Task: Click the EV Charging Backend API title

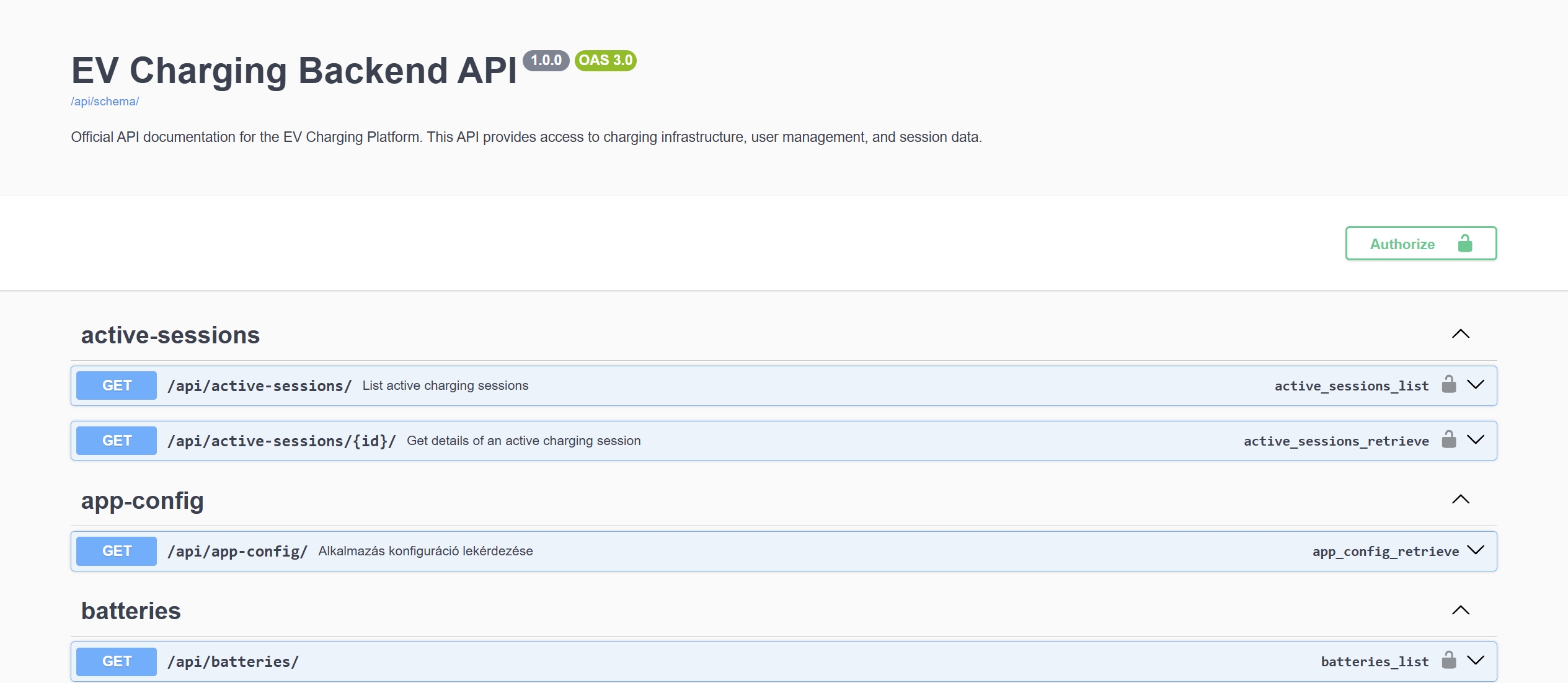Action: click(294, 70)
